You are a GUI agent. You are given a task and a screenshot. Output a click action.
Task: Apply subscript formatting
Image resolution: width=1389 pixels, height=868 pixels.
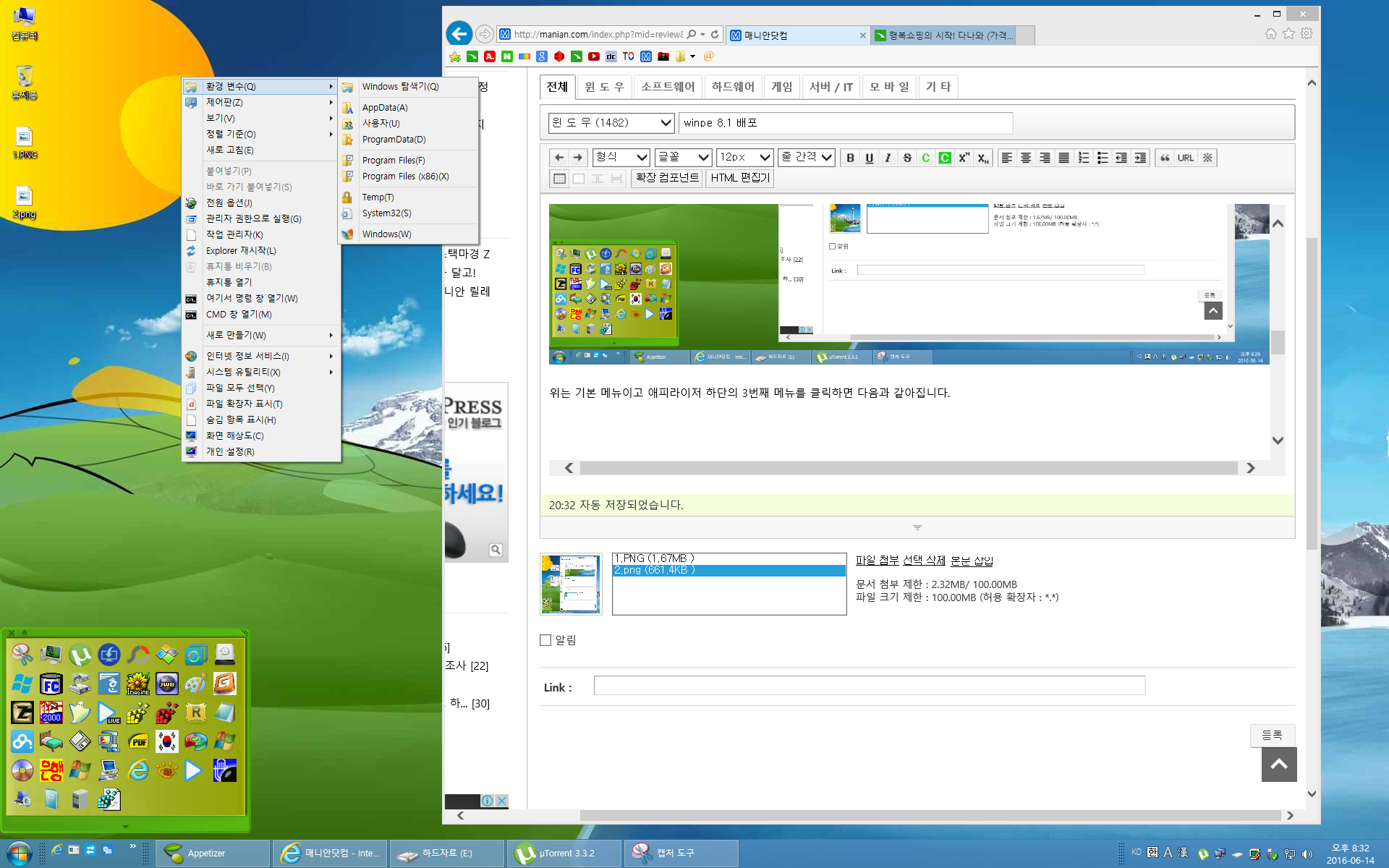(982, 158)
